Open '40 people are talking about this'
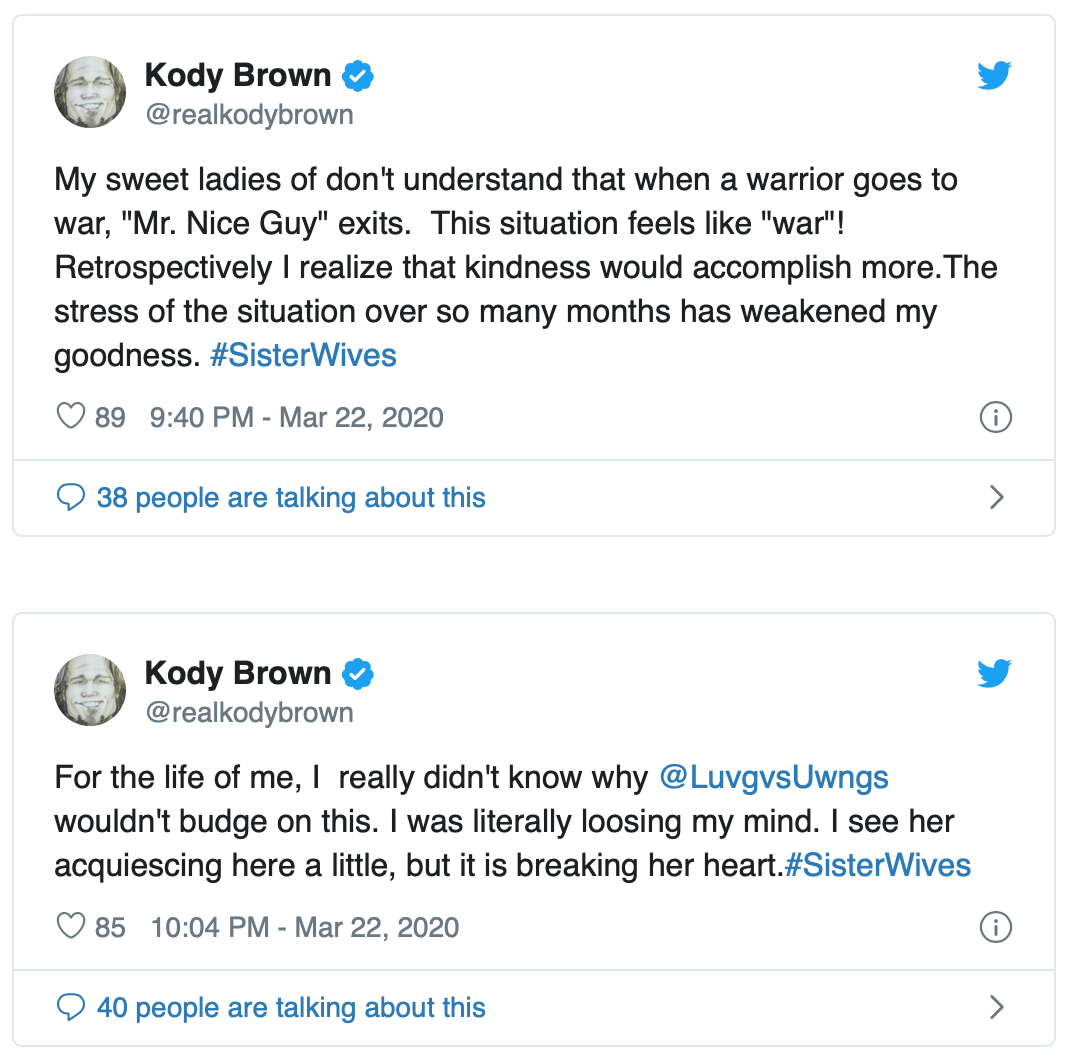 pyautogui.click(x=290, y=1007)
